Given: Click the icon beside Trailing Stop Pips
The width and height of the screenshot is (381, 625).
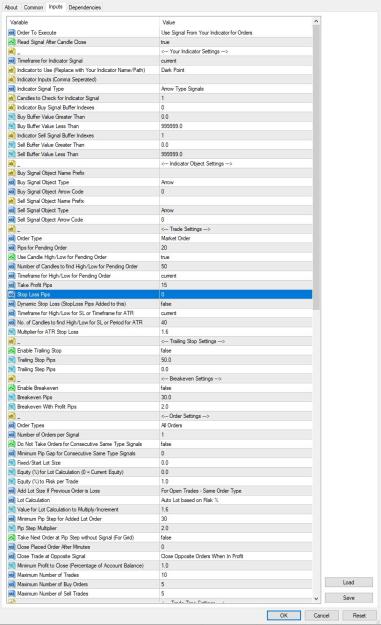Looking at the screenshot, I should point(12,360).
